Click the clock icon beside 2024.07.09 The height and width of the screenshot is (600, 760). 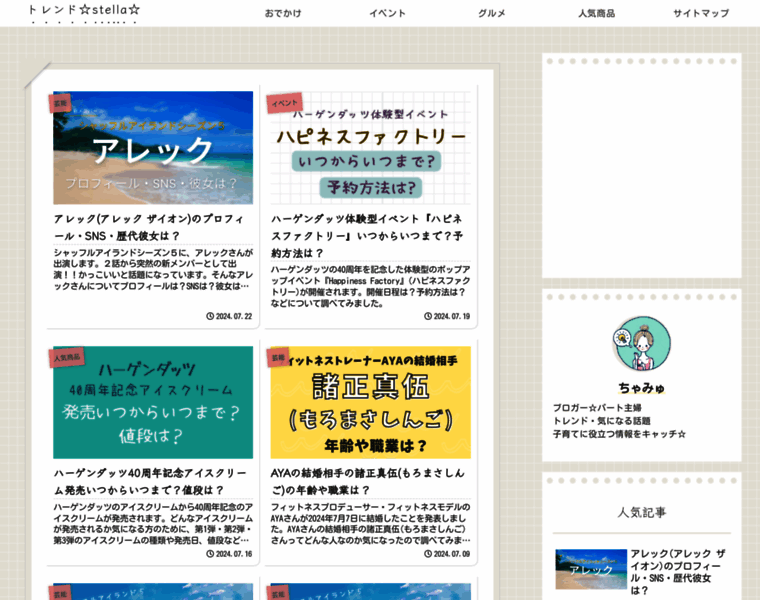pos(428,553)
